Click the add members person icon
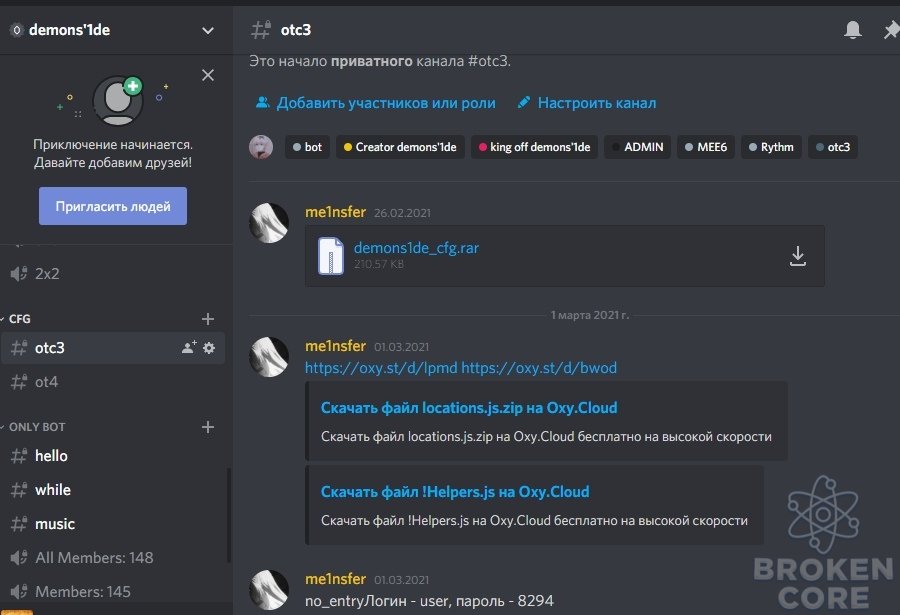 (262, 103)
